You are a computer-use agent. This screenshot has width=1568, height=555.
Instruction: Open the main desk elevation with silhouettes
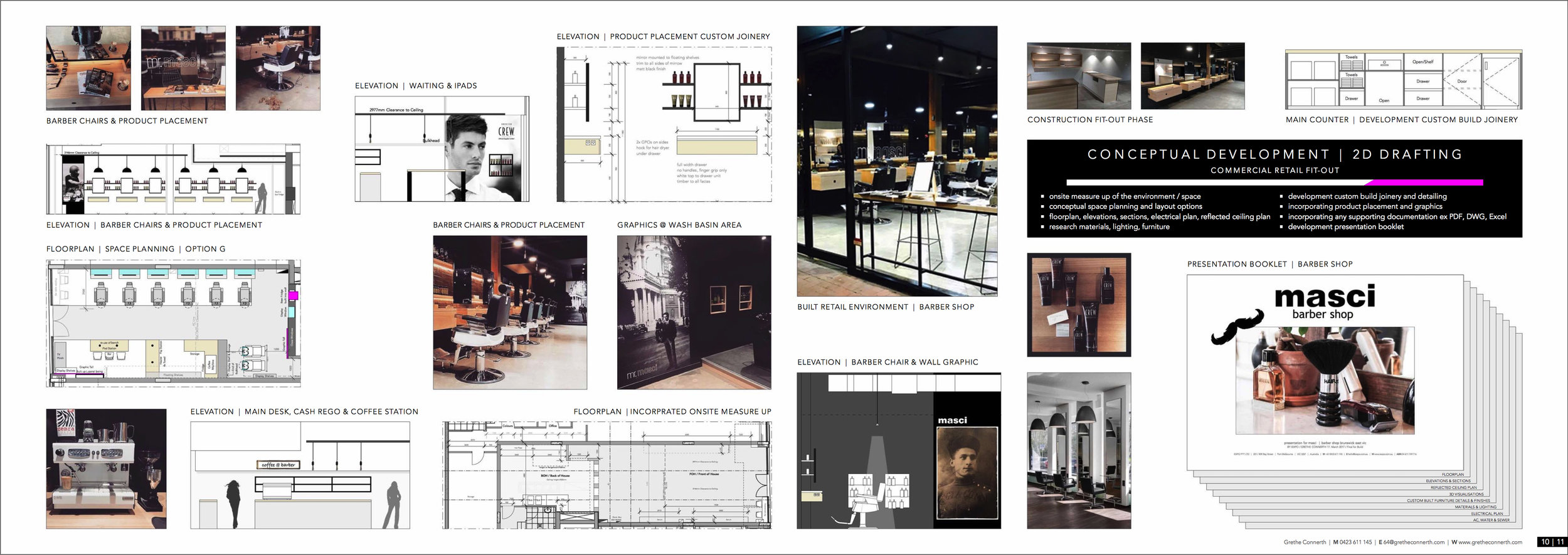[300, 475]
